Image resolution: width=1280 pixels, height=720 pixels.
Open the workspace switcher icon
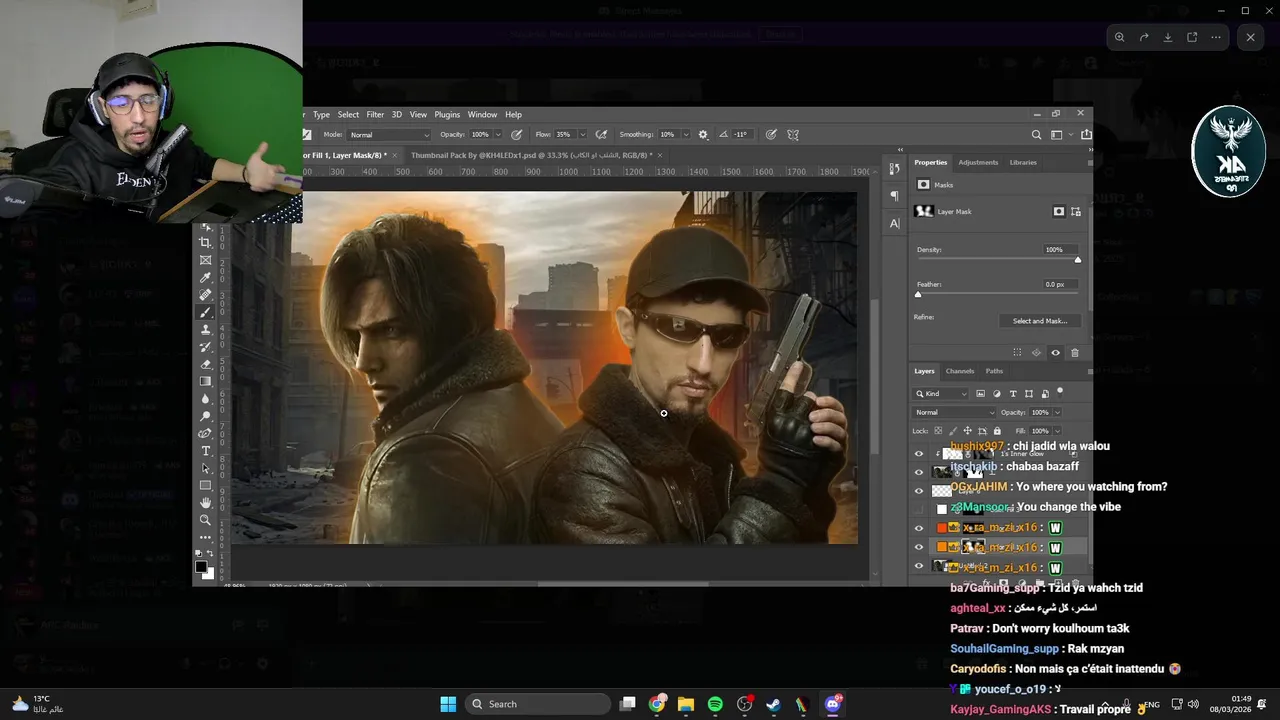click(1057, 135)
